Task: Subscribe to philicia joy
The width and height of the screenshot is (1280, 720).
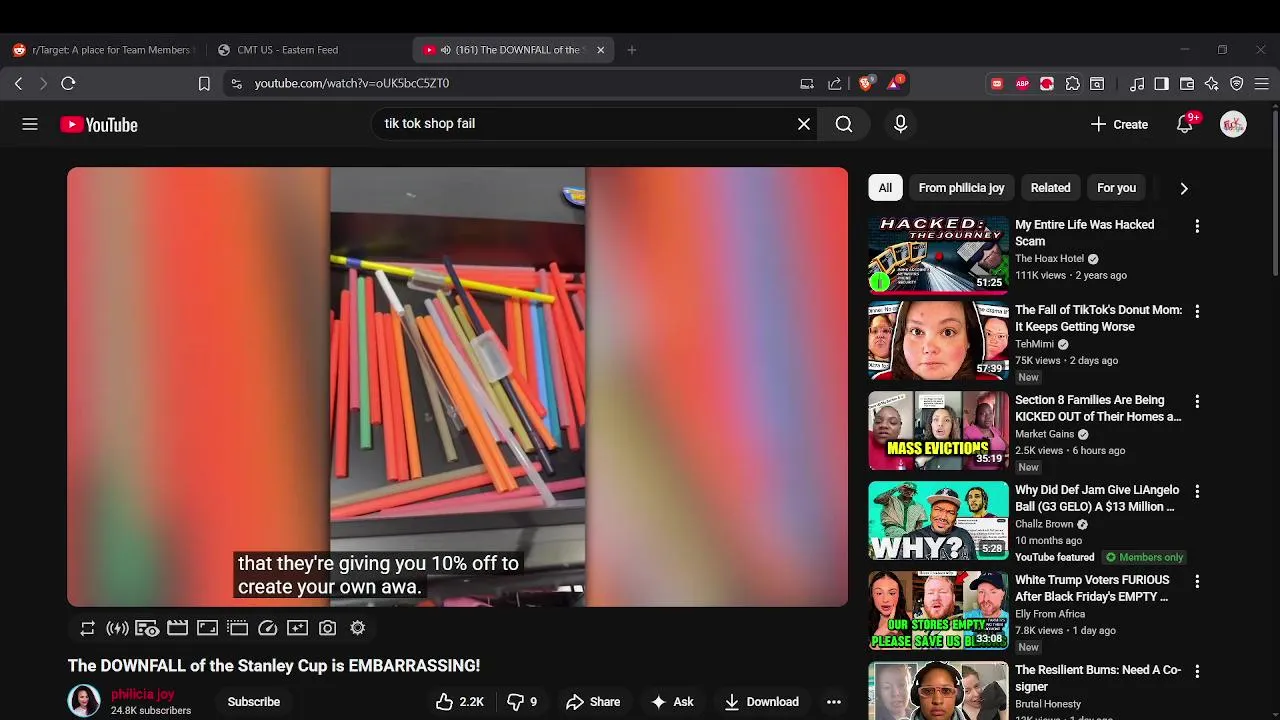Action: pos(254,702)
